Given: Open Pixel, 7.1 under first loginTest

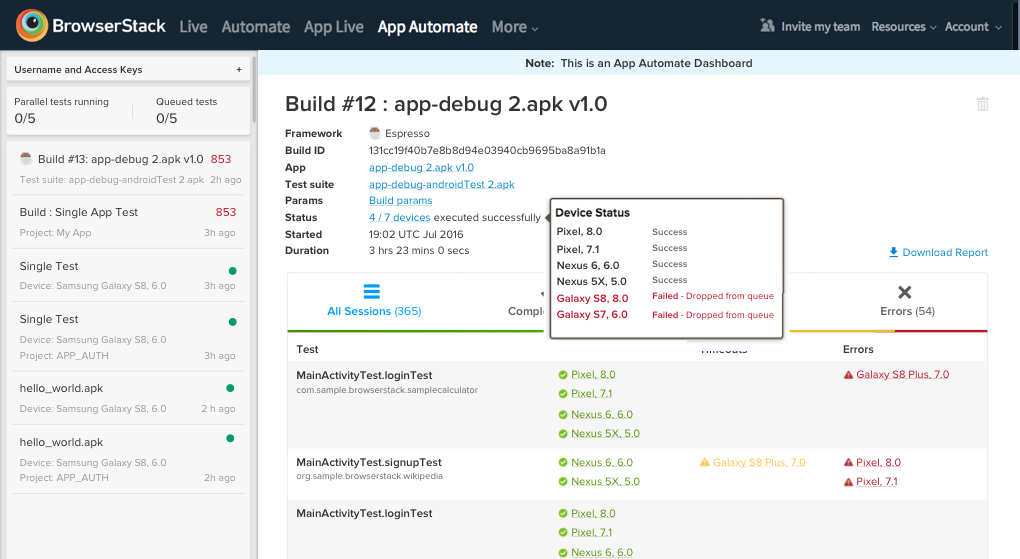Looking at the screenshot, I should (x=591, y=393).
